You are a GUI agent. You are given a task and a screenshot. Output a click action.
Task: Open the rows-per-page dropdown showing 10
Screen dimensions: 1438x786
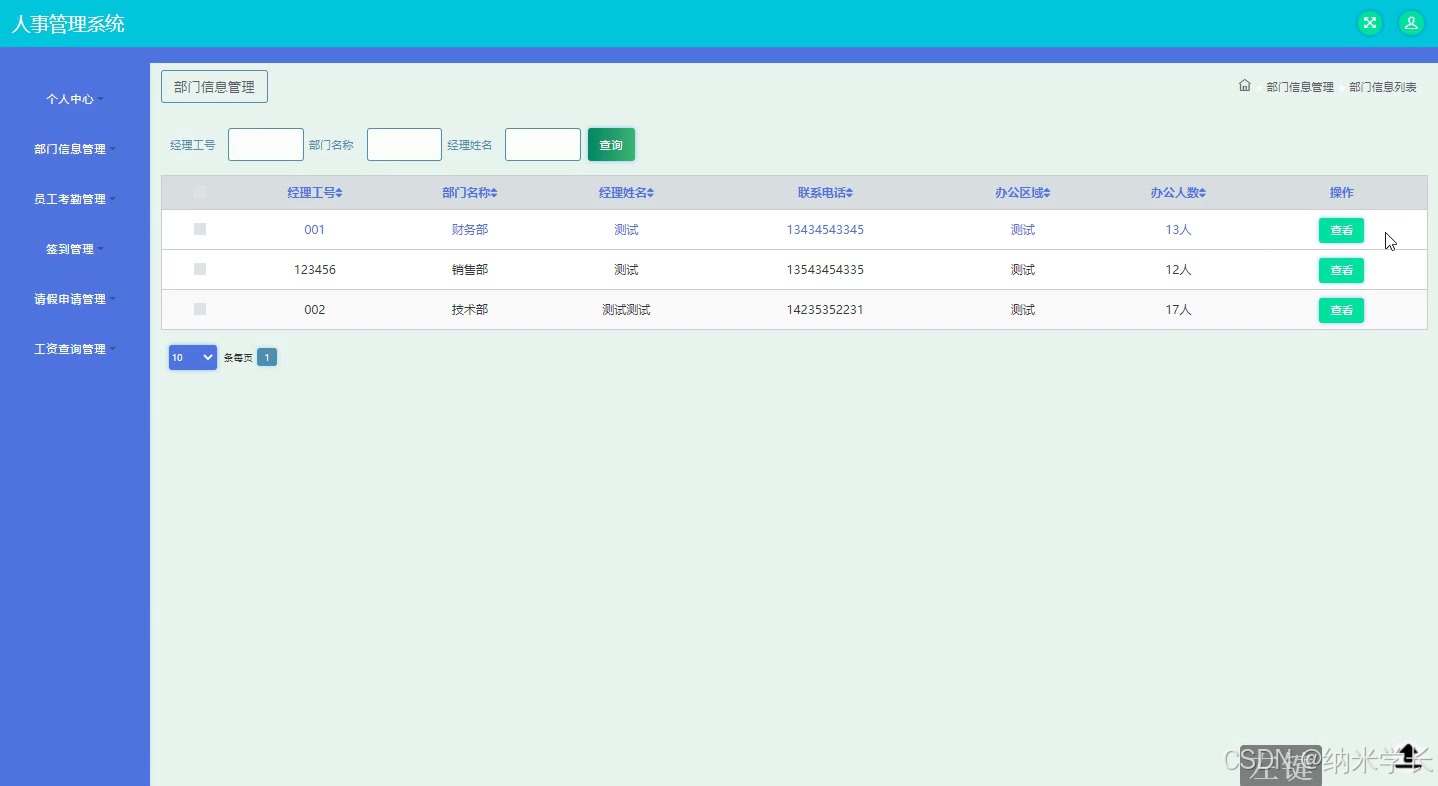coord(193,357)
